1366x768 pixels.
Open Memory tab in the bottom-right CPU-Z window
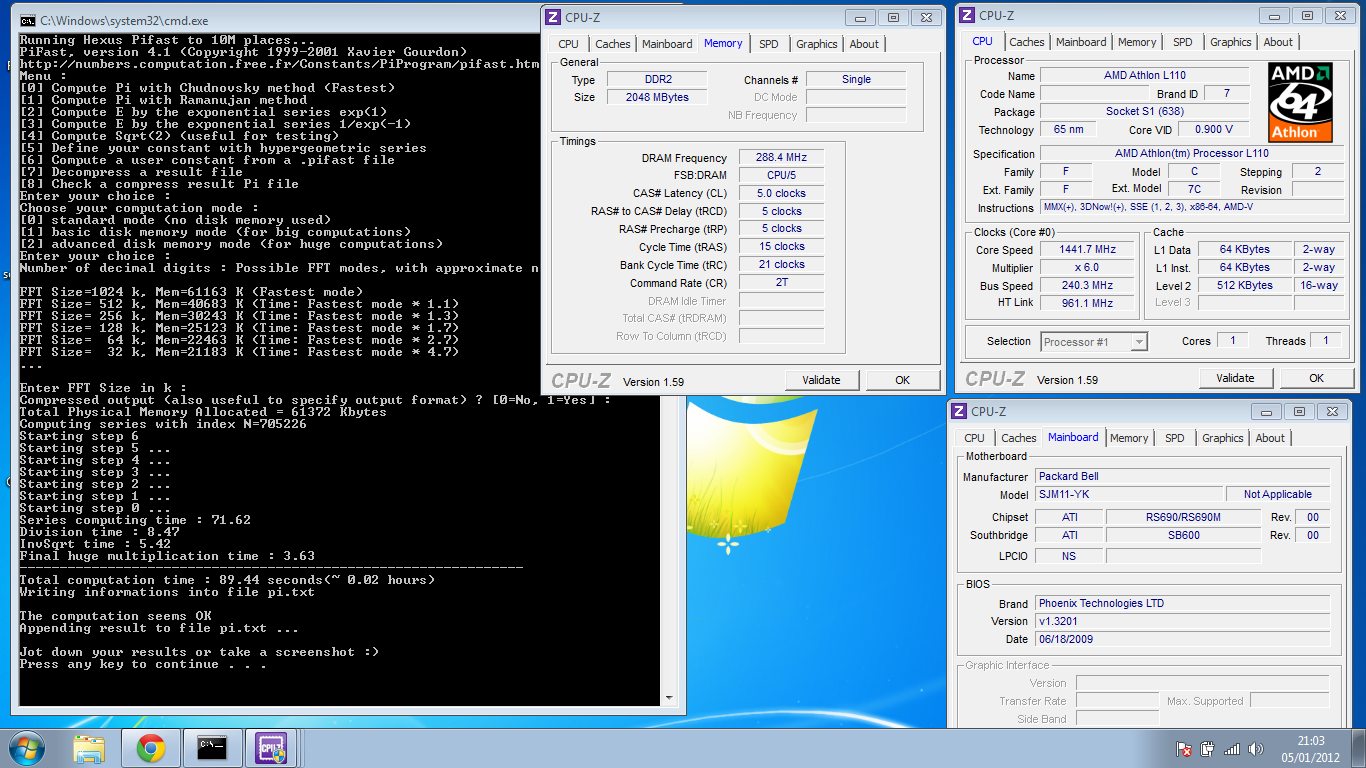[x=1129, y=438]
